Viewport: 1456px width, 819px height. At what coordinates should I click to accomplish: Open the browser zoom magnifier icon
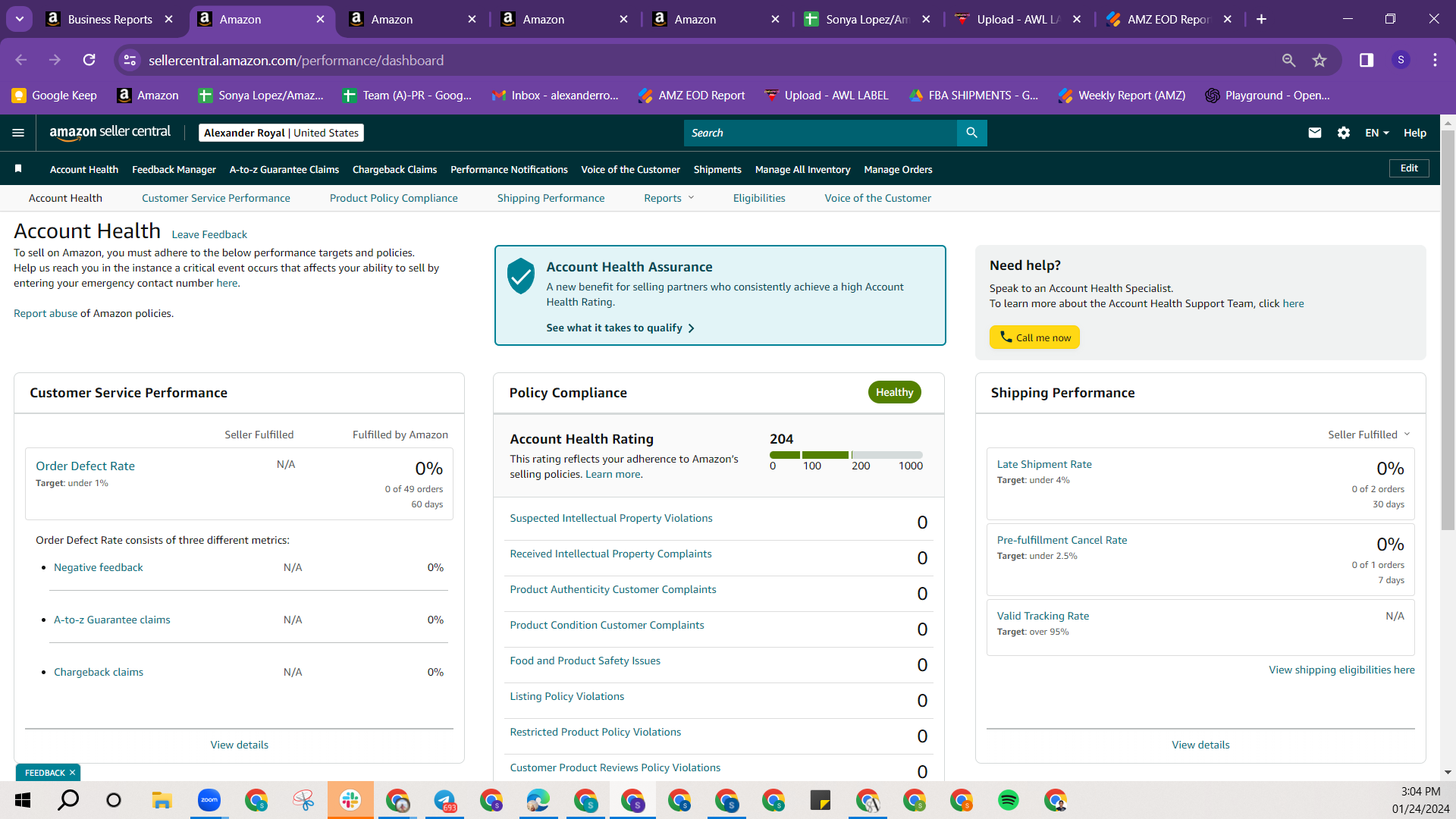(x=1288, y=60)
